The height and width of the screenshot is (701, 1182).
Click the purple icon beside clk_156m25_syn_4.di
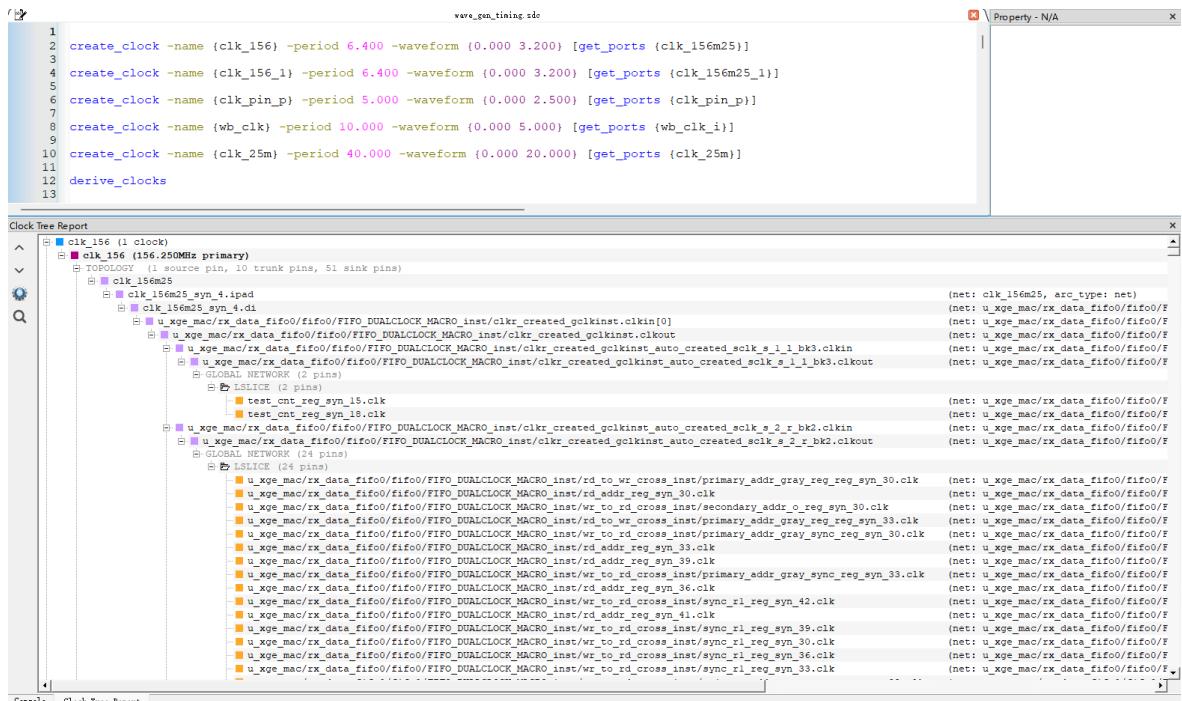(x=134, y=308)
